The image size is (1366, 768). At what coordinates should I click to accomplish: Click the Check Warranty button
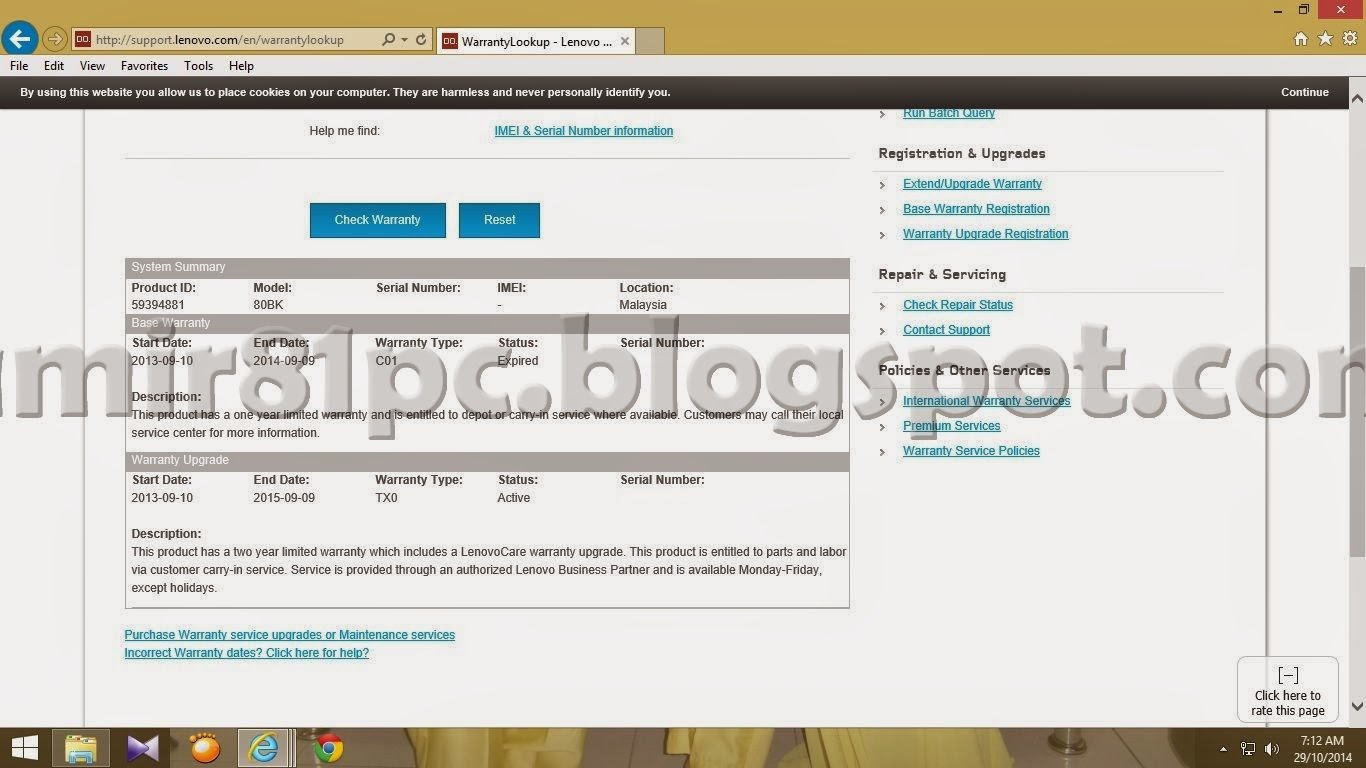(x=377, y=220)
